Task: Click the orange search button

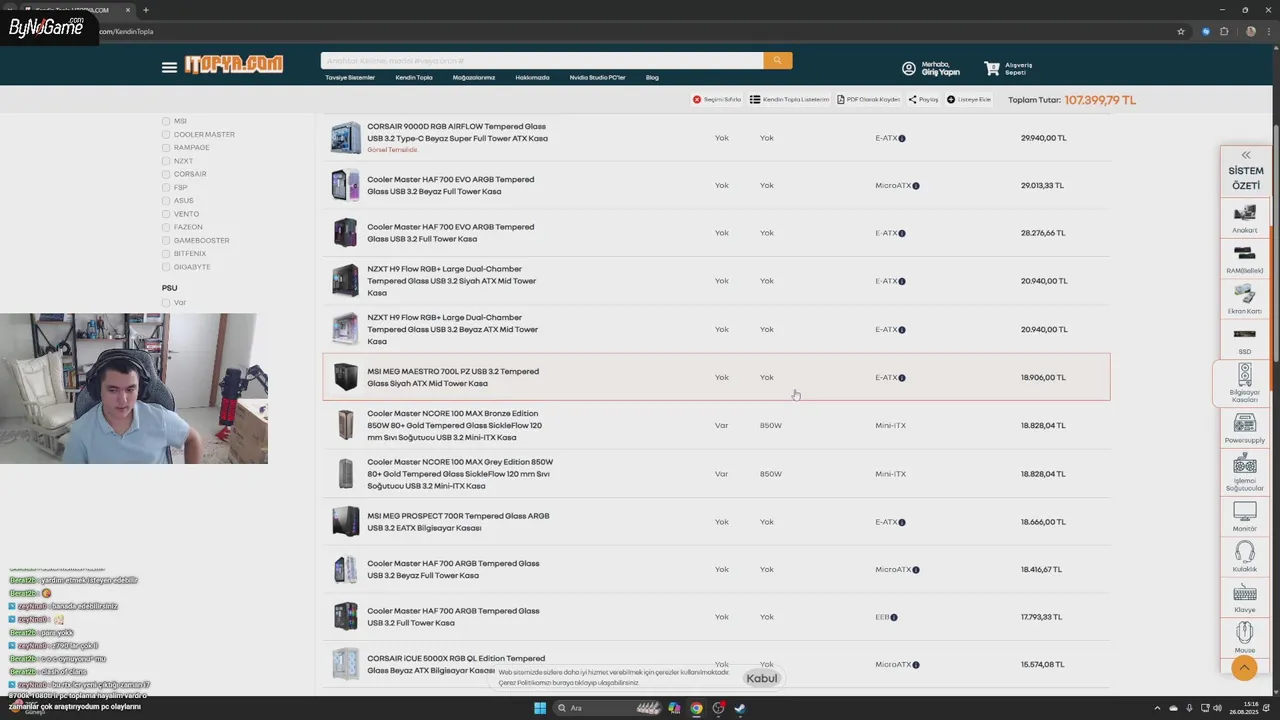Action: (778, 61)
